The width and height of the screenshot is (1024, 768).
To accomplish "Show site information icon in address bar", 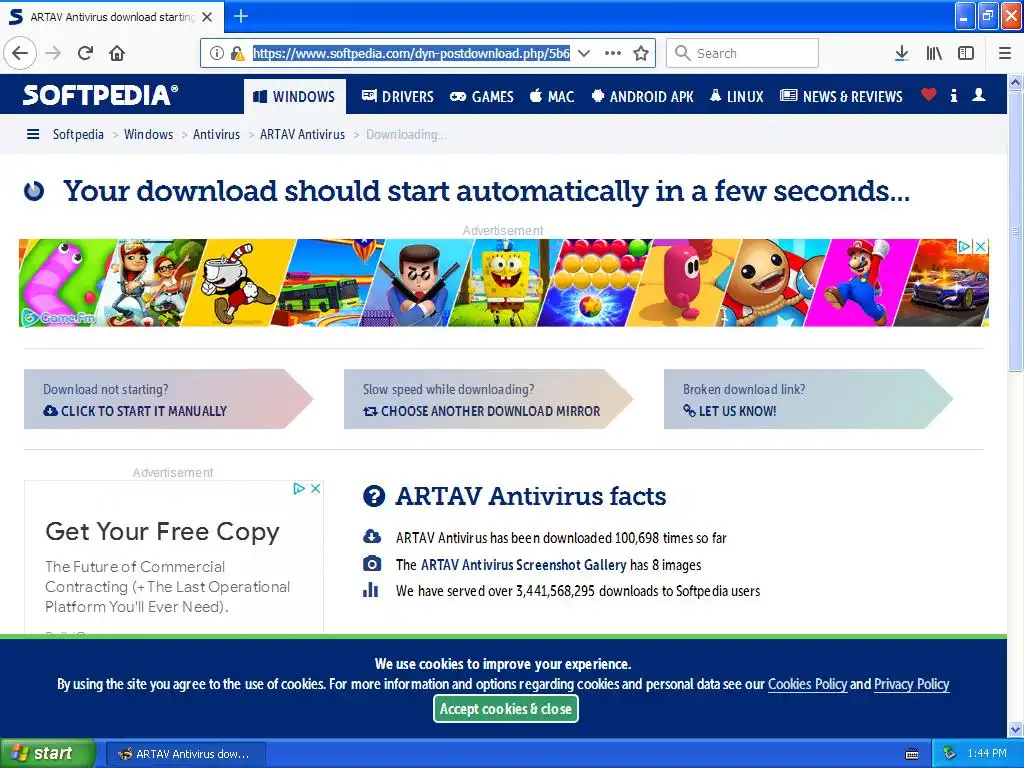I will point(216,53).
